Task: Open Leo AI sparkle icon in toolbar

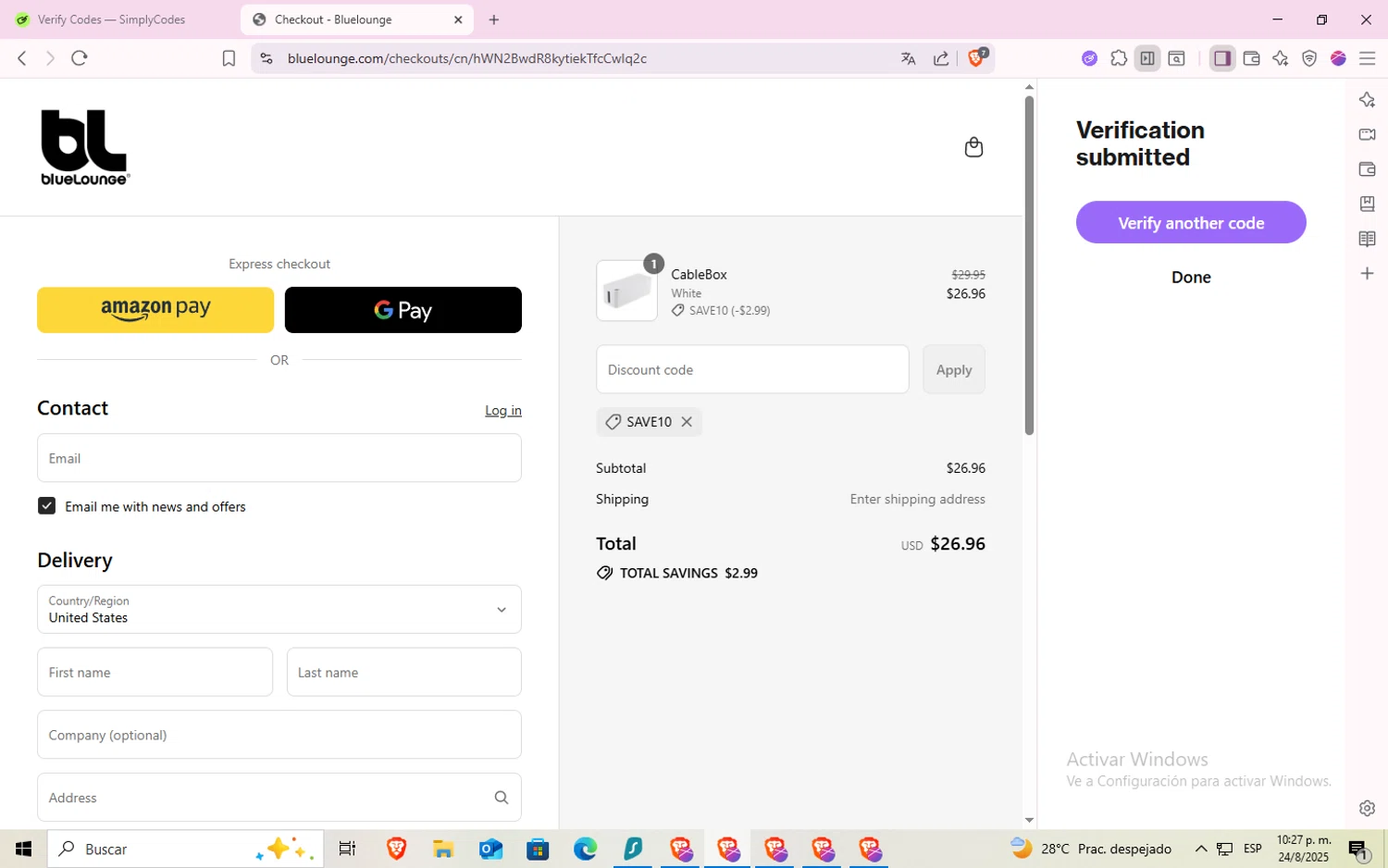Action: pyautogui.click(x=1280, y=58)
